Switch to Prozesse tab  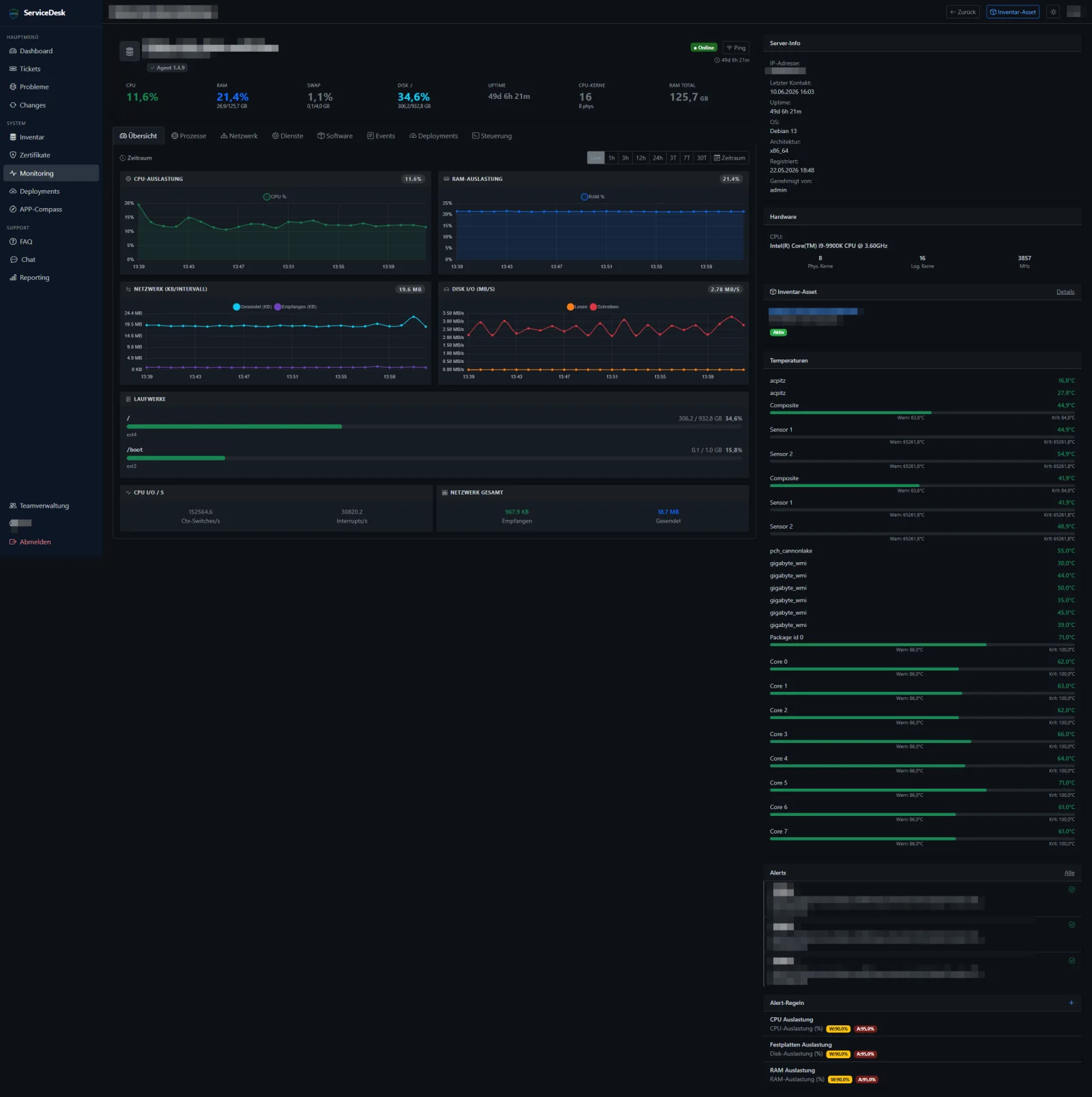(x=188, y=136)
